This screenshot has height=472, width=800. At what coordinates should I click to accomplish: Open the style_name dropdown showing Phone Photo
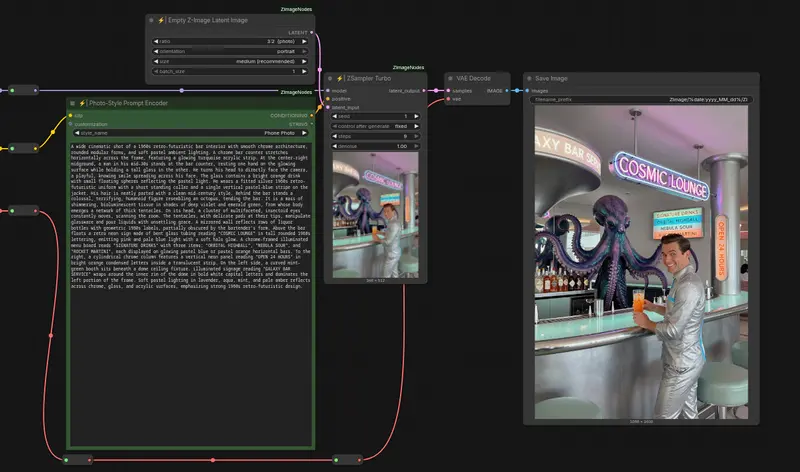tap(190, 132)
